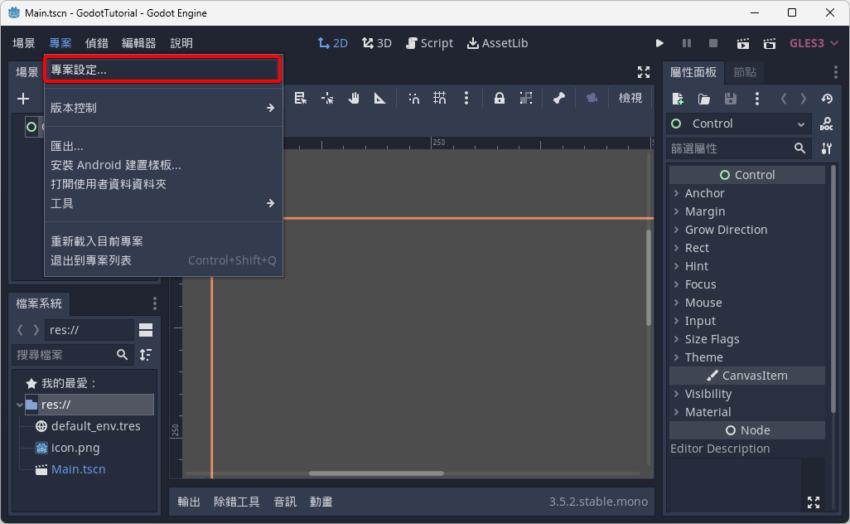This screenshot has height=524, width=850.
Task: Open the 編輯器 menu
Action: [x=139, y=43]
